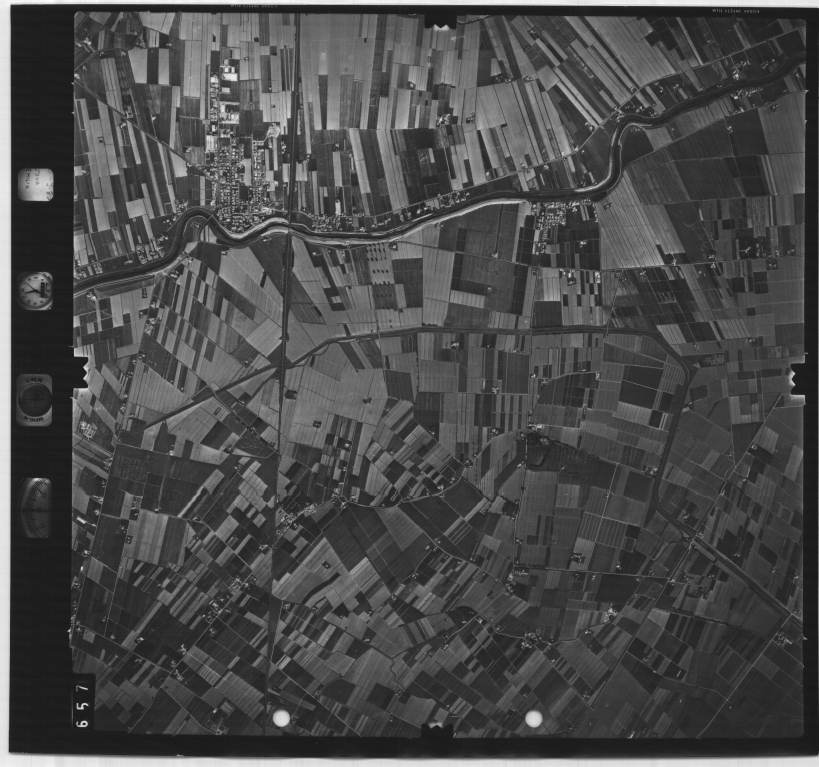Click the frame number 657
This screenshot has width=819, height=767.
(x=83, y=701)
